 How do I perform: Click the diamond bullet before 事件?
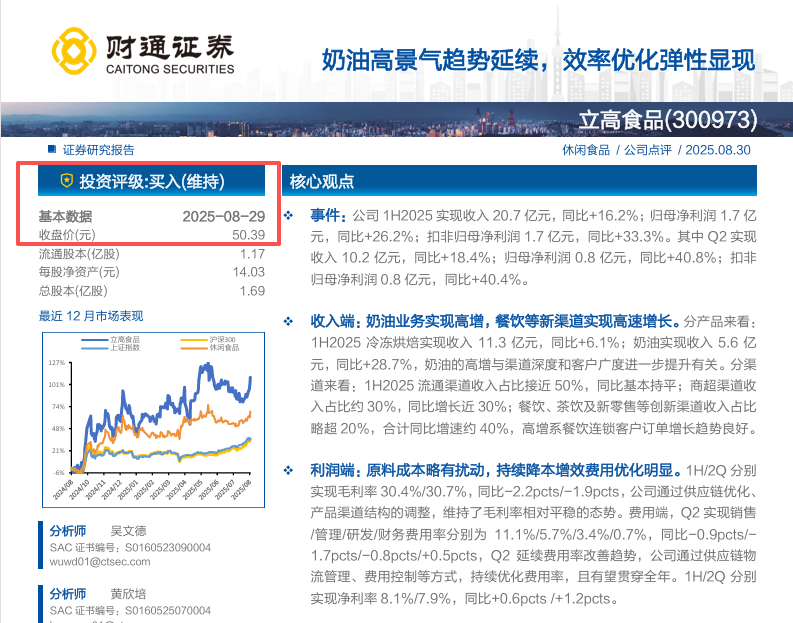tap(288, 216)
